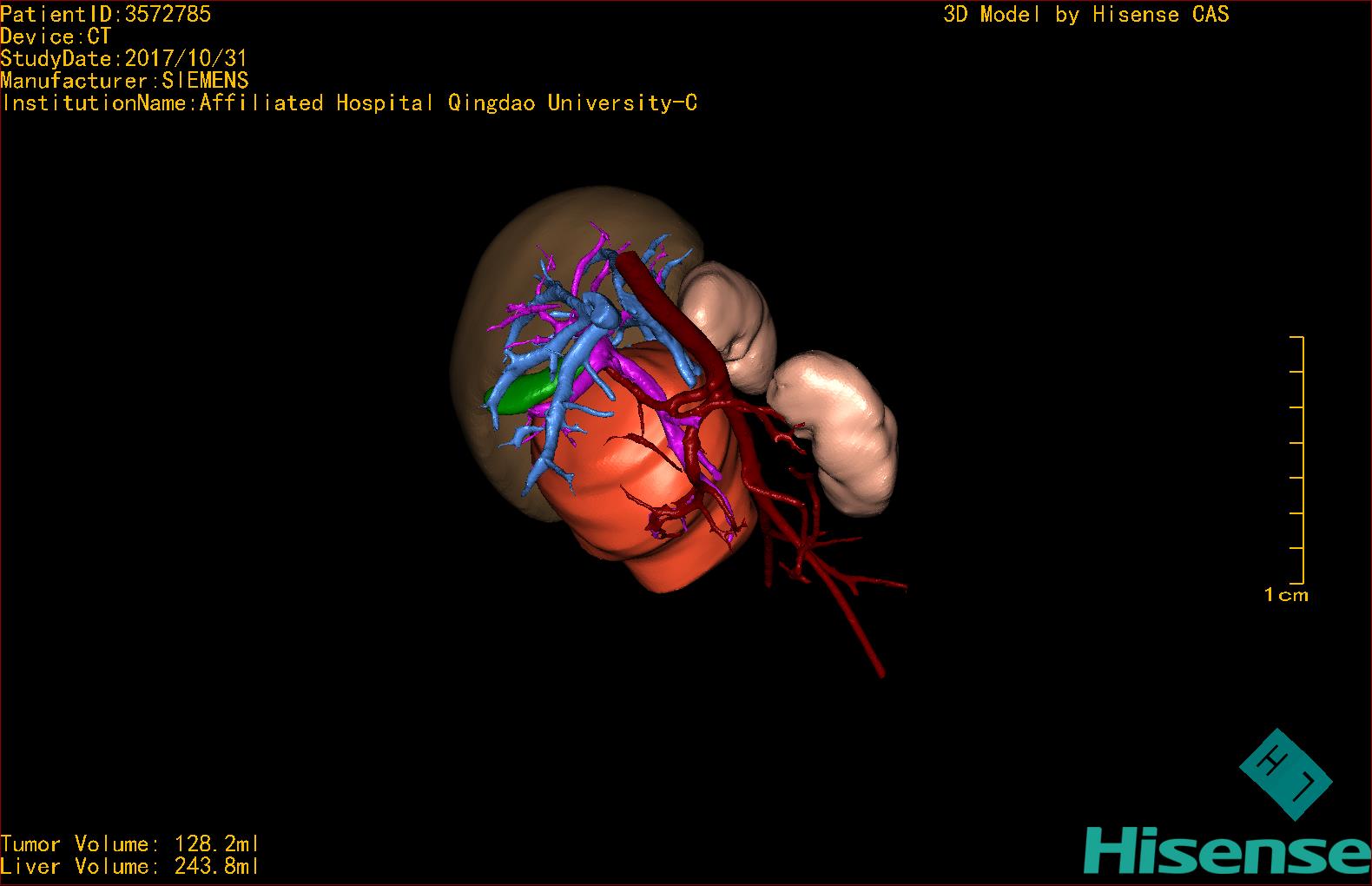
Task: Click the Tumor Volume: 128.2ml readout
Action: 129,843
